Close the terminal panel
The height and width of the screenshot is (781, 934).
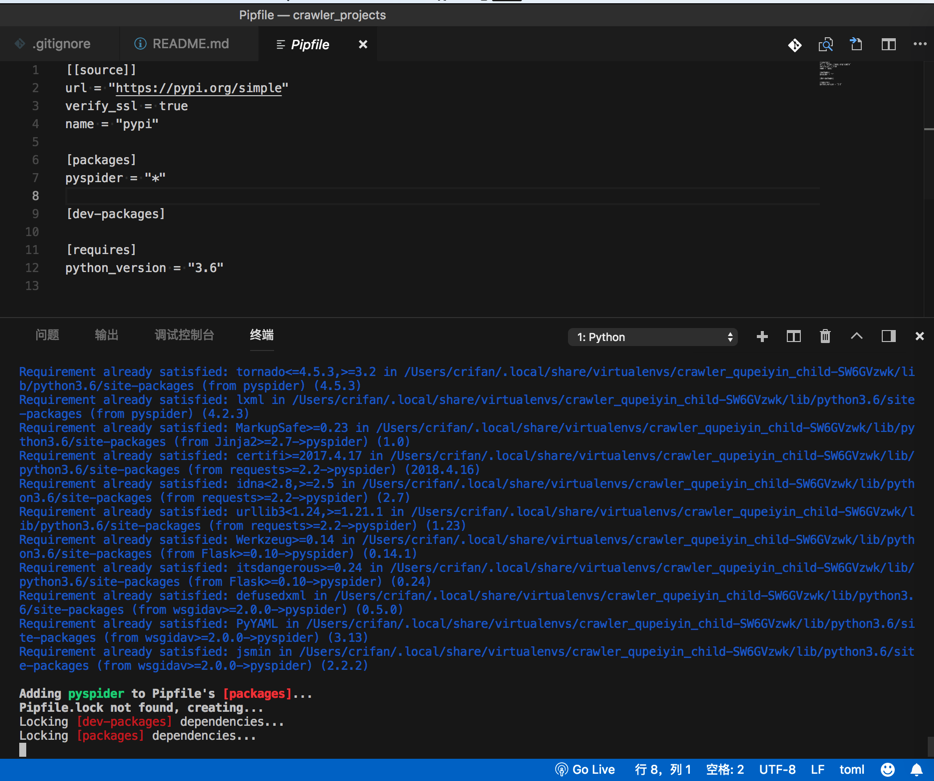pos(919,337)
